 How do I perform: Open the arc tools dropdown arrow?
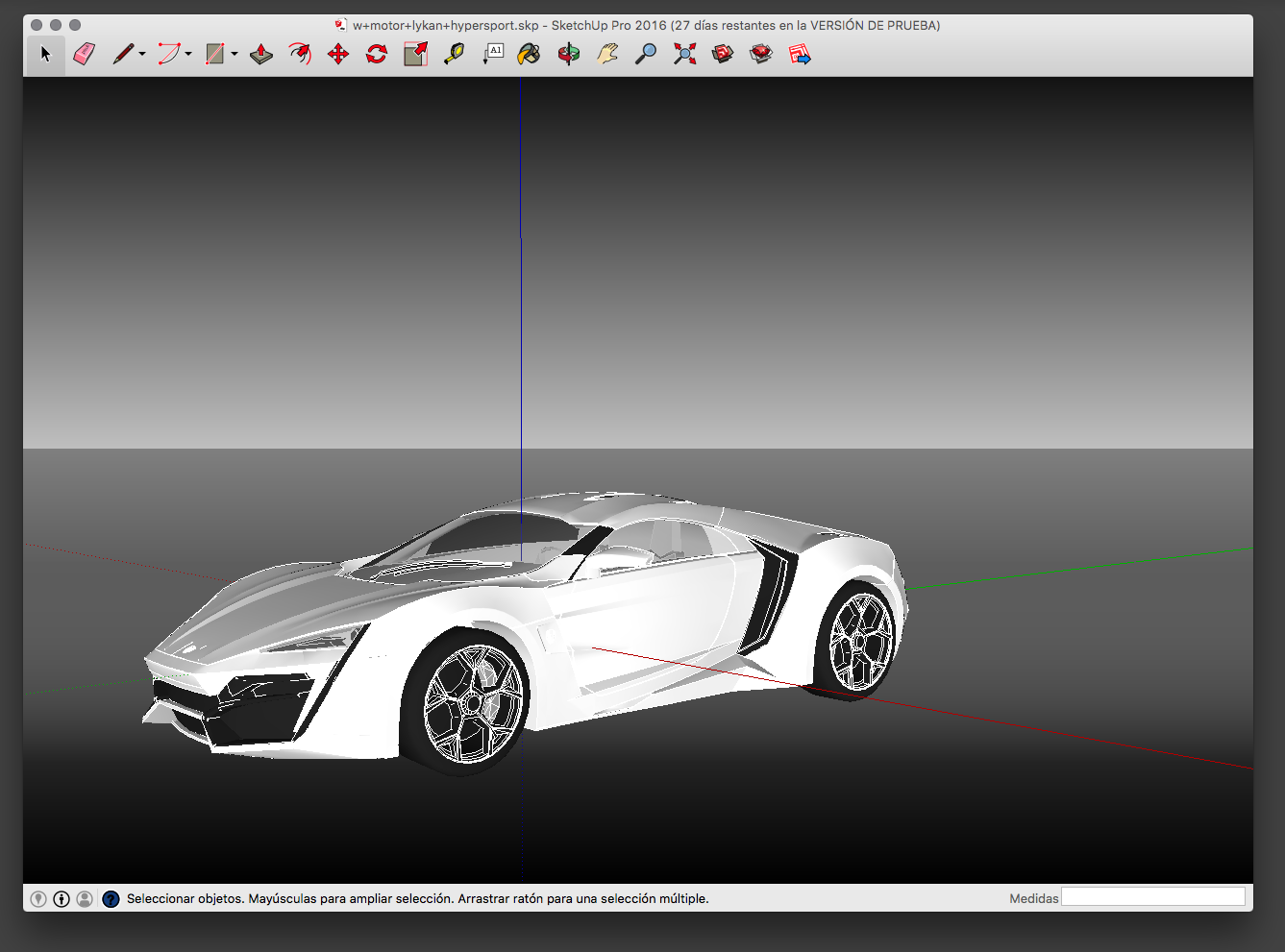pyautogui.click(x=188, y=55)
